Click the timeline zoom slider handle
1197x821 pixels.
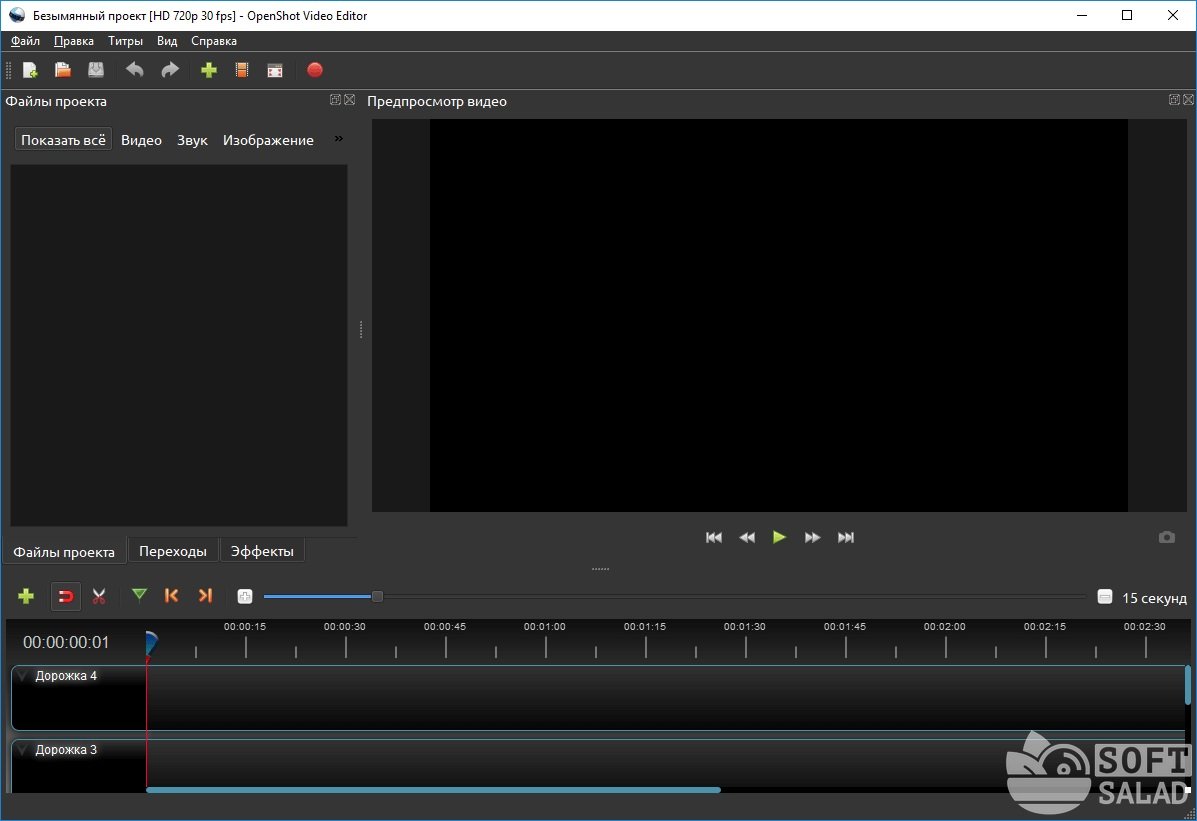tap(377, 597)
